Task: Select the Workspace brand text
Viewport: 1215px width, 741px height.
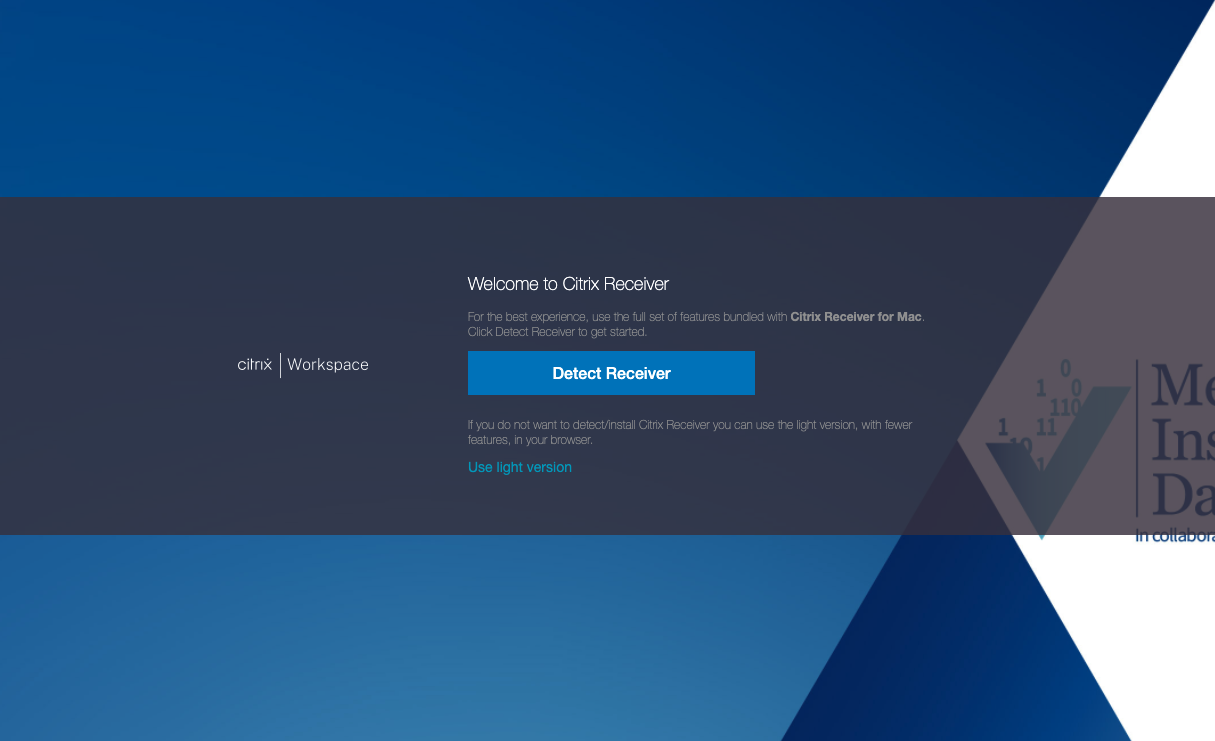Action: (328, 365)
